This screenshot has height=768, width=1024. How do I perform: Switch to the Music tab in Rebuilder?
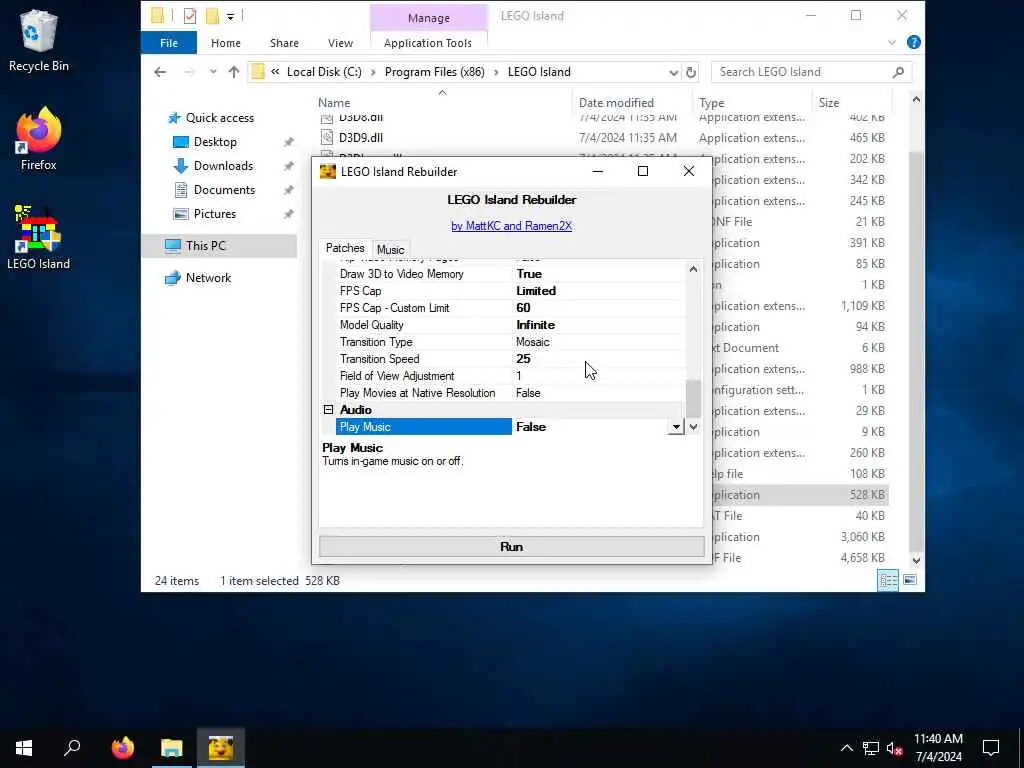[391, 249]
